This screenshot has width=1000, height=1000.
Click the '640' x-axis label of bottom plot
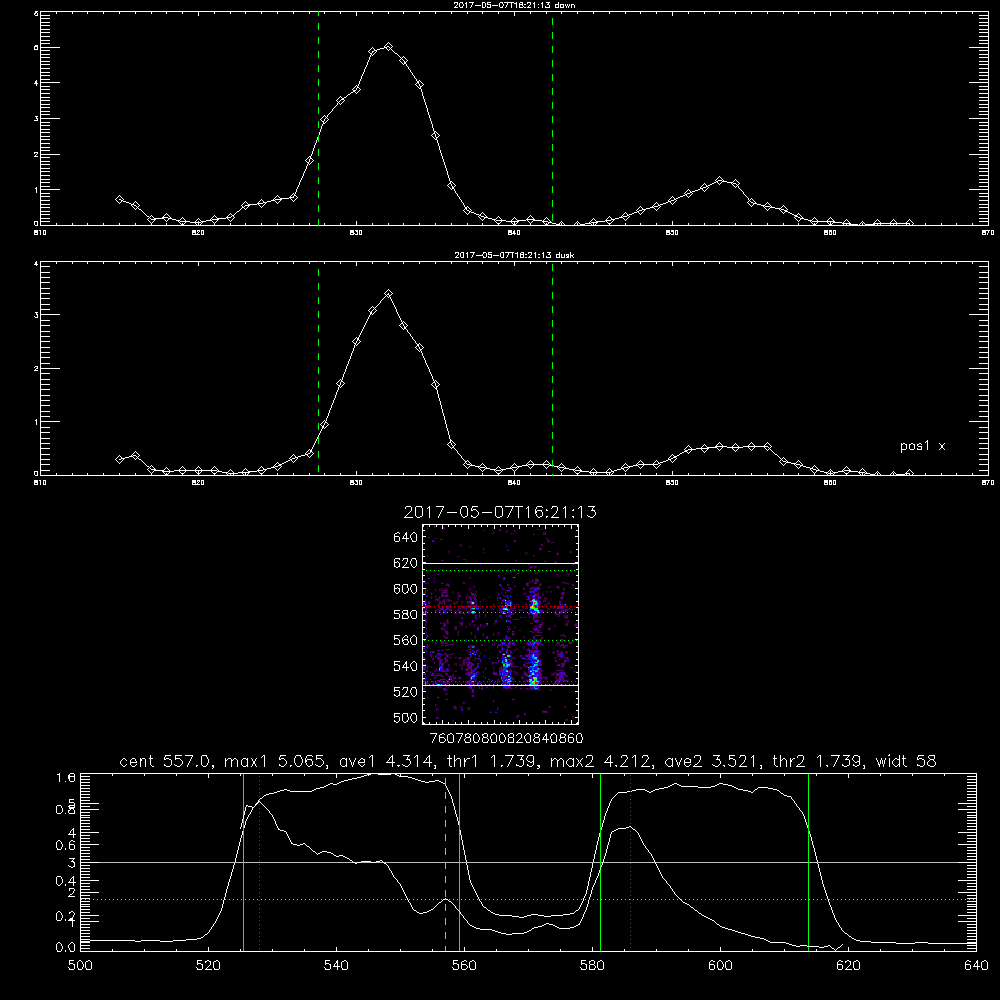(976, 966)
